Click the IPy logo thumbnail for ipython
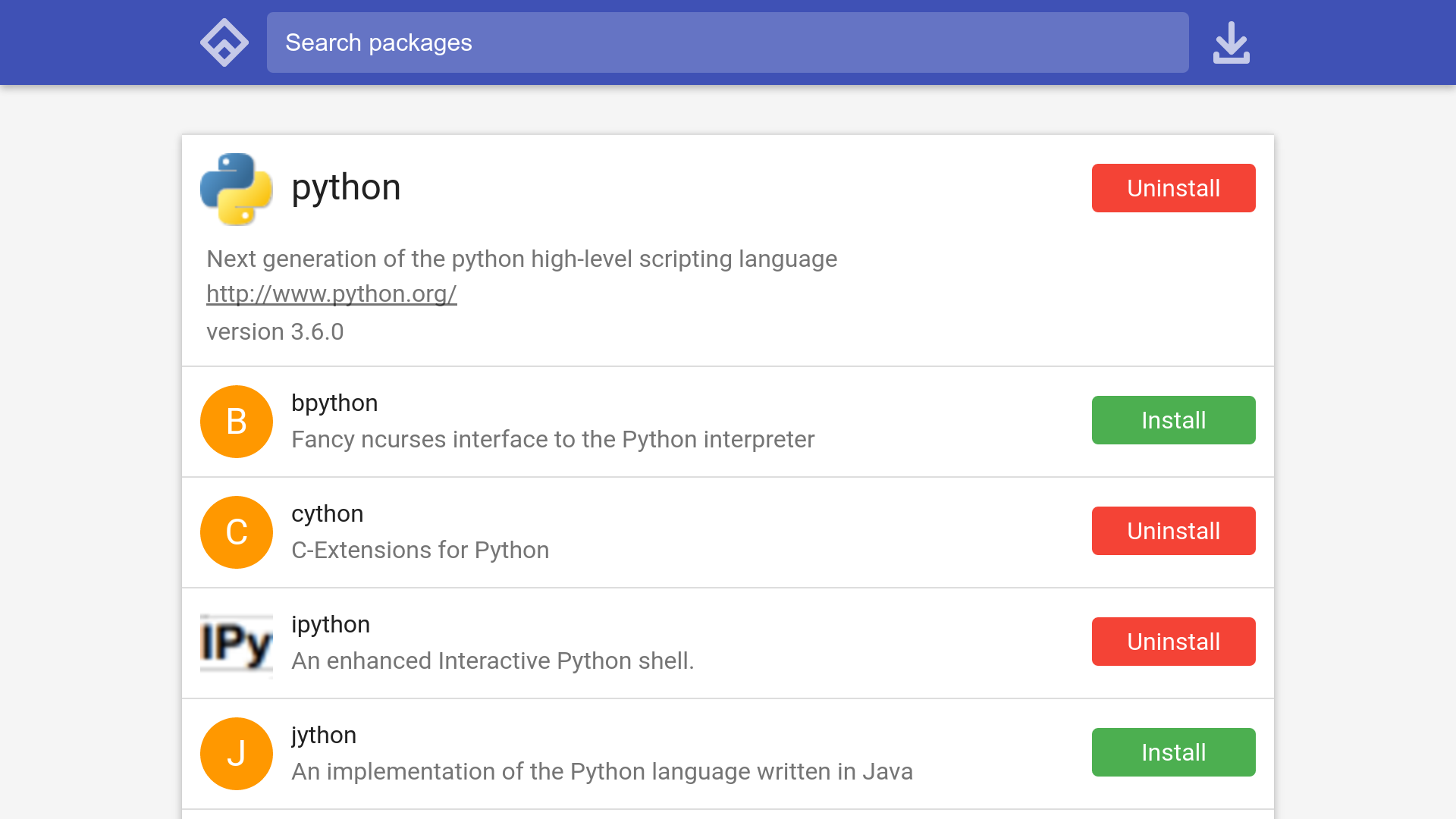The width and height of the screenshot is (1456, 819). point(237,643)
